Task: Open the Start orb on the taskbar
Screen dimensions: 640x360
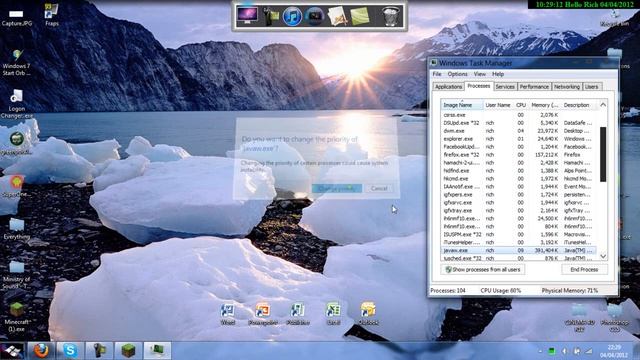Action: click(x=12, y=351)
